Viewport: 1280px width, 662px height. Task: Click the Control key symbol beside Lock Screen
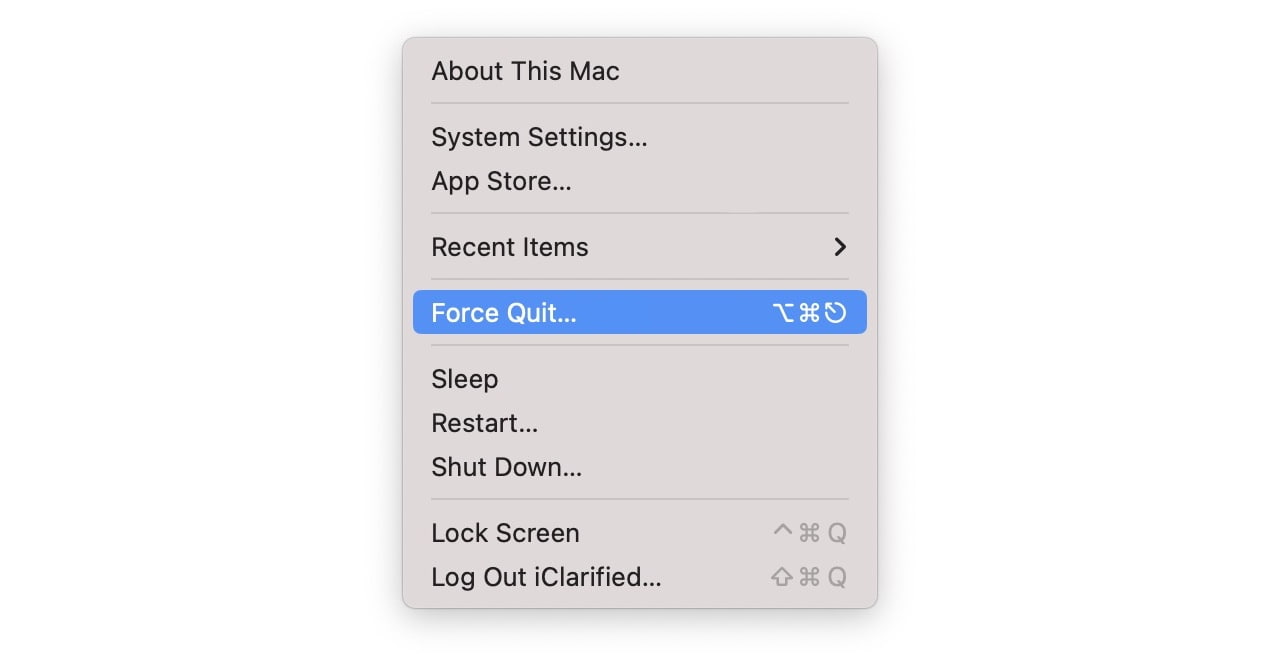[783, 533]
